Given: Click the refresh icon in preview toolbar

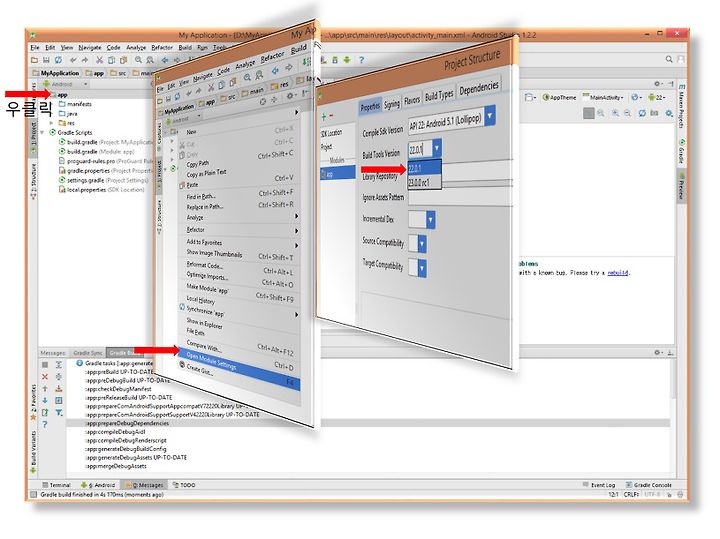Looking at the screenshot, I should [x=642, y=113].
